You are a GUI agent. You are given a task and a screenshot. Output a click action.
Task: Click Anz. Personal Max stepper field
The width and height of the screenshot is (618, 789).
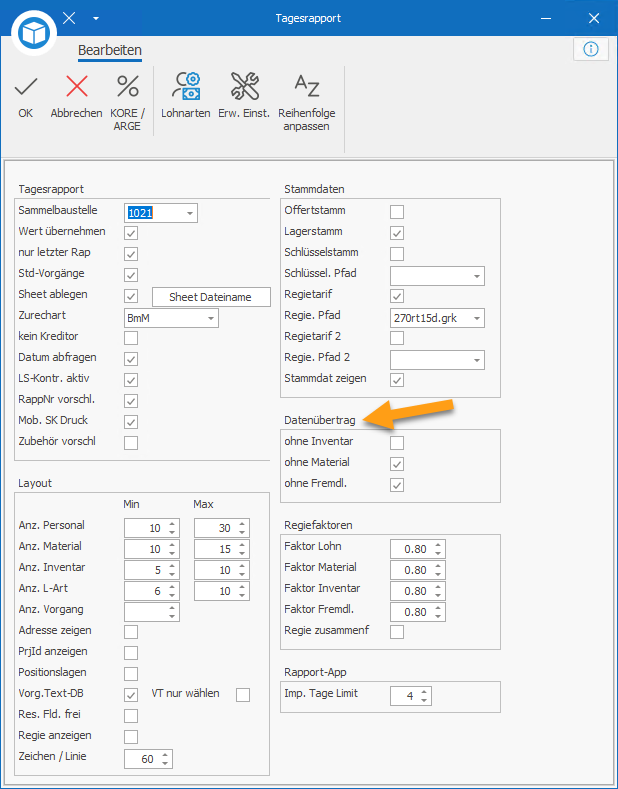[222, 528]
